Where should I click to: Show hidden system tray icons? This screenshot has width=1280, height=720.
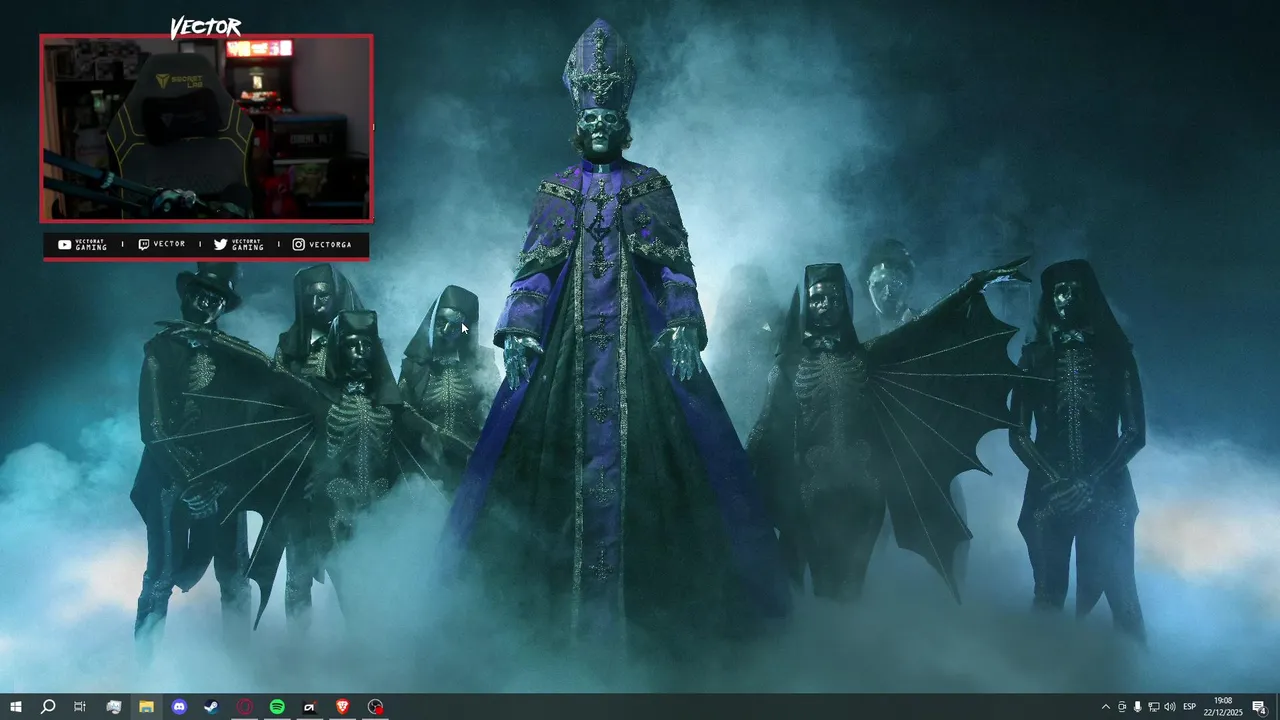pyautogui.click(x=1105, y=707)
